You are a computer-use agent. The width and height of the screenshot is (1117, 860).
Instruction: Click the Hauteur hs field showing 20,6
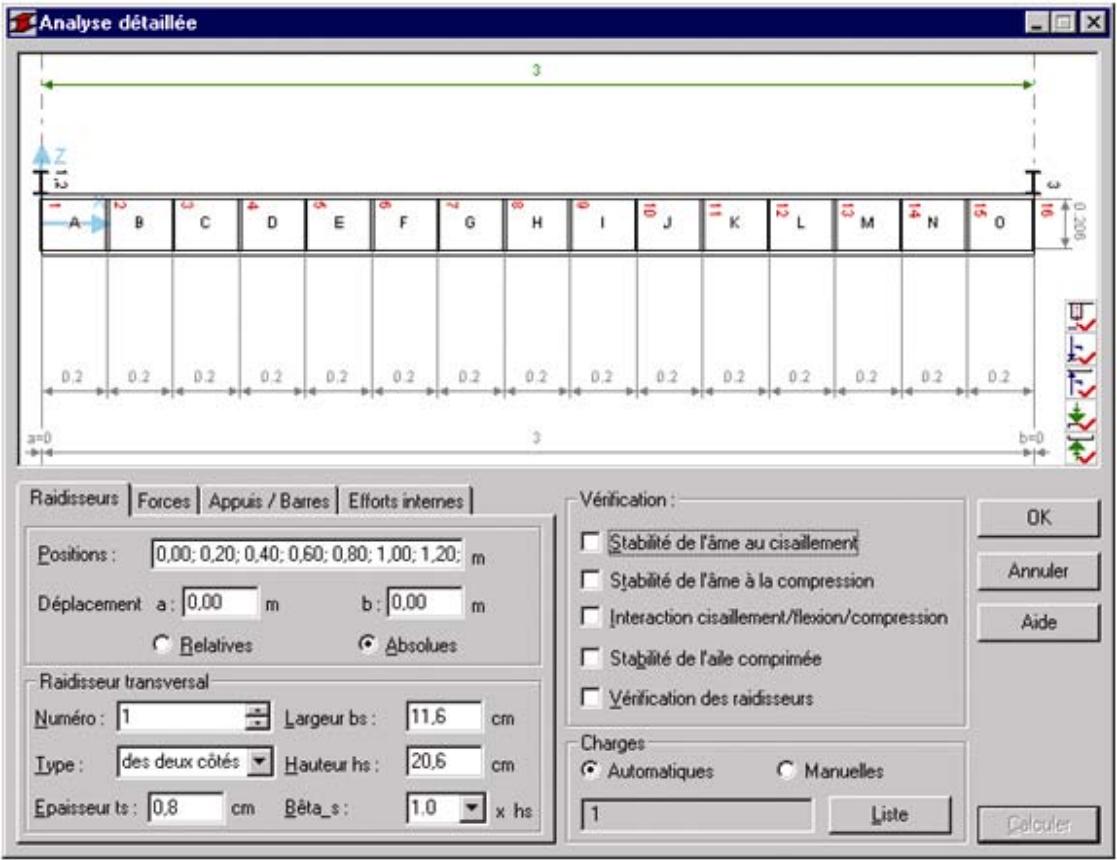tap(444, 762)
